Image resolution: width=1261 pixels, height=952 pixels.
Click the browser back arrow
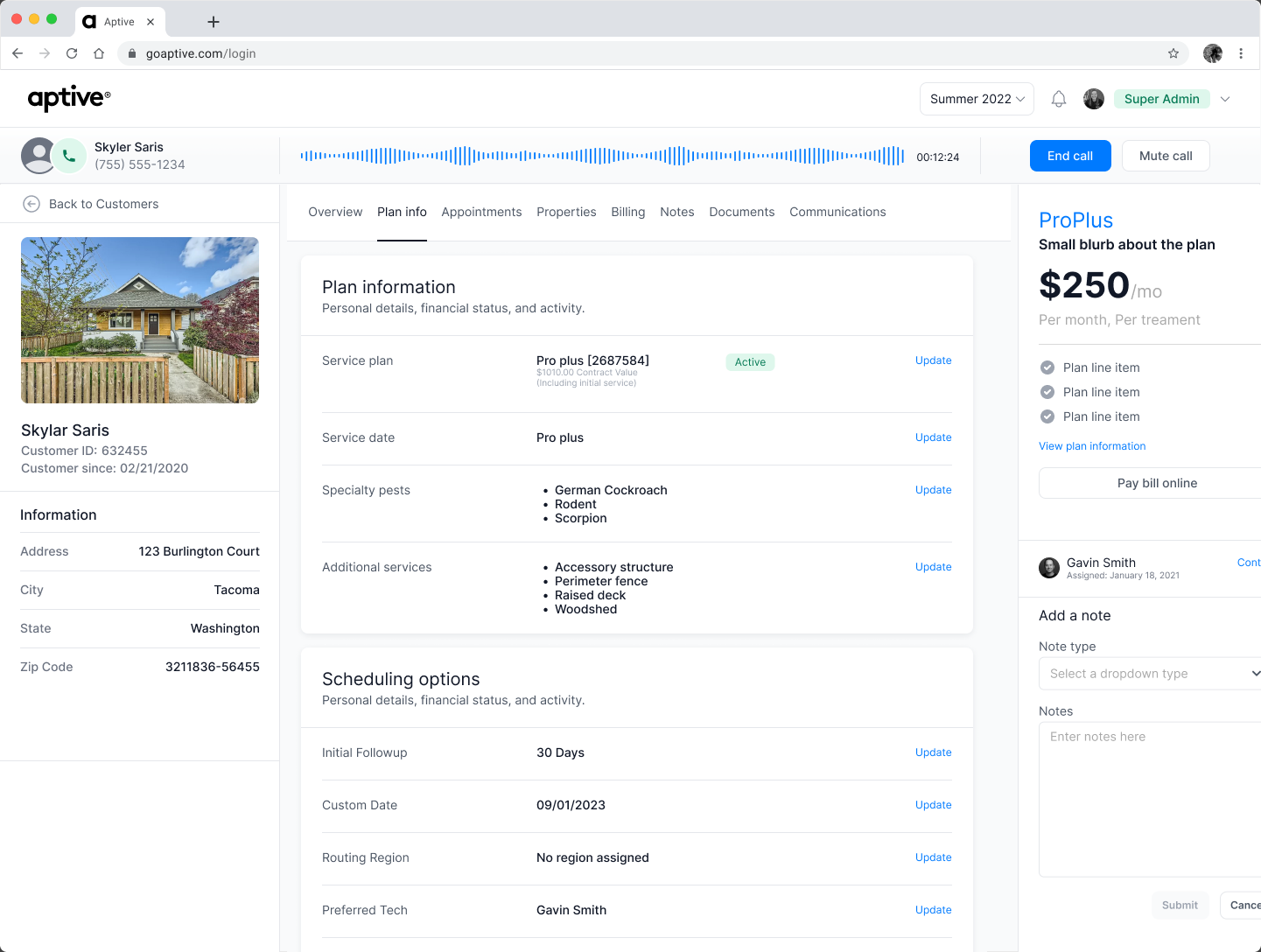tap(18, 53)
